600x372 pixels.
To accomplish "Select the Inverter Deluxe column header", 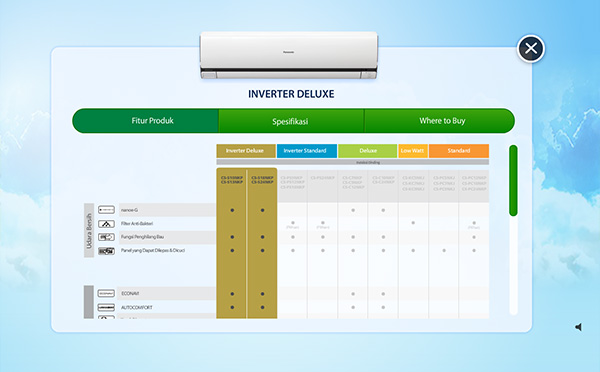I will tap(246, 151).
